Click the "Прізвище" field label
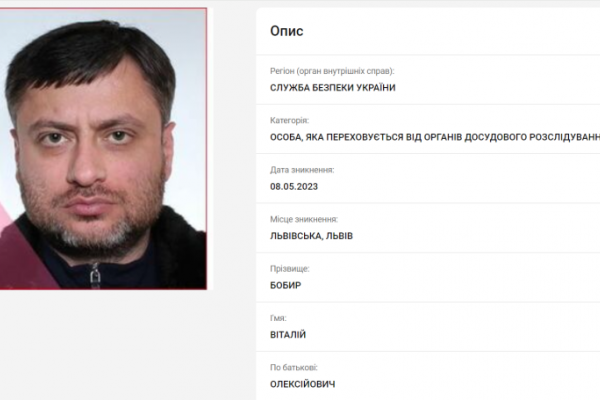Screen dimensions: 600x400 (290, 269)
